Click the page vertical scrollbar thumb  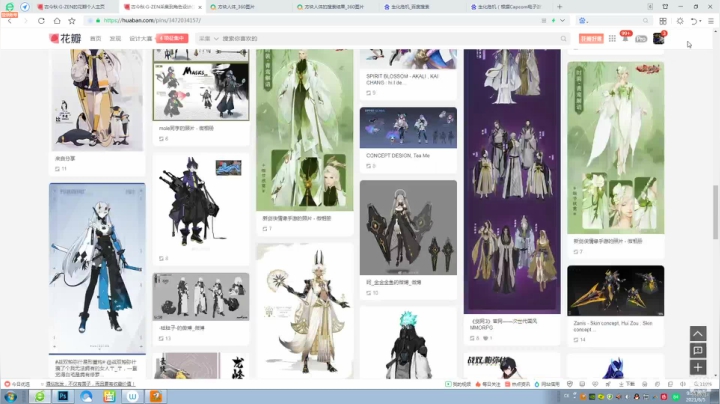tap(715, 212)
